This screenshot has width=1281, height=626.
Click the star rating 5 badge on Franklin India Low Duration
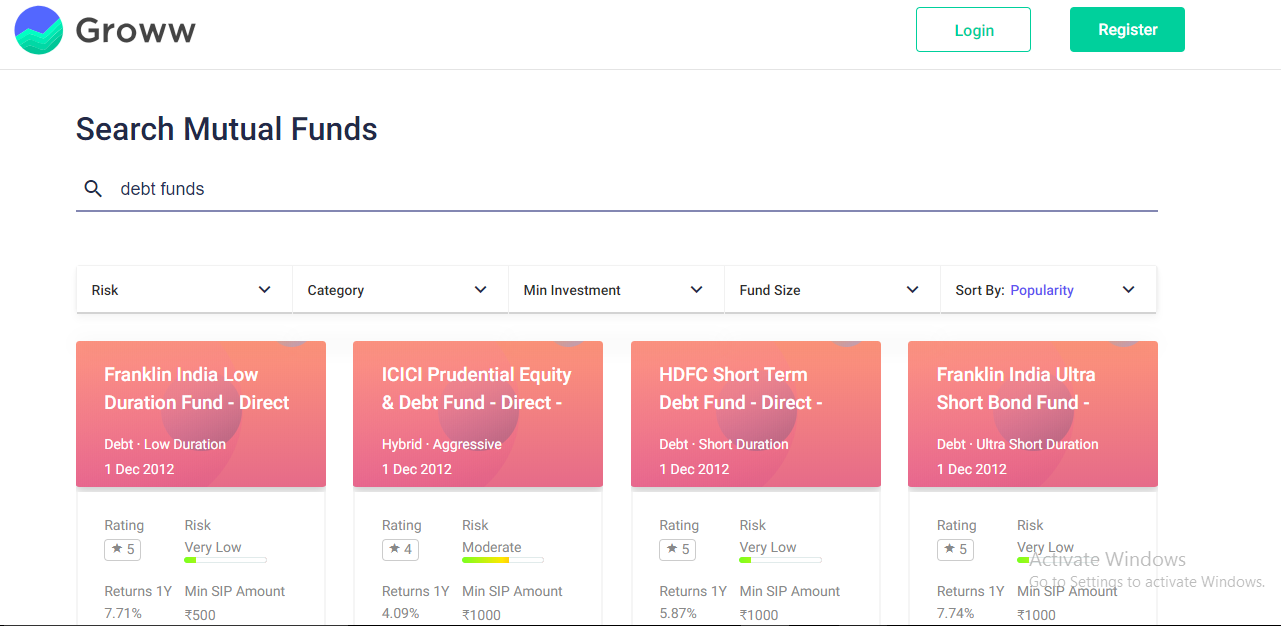120,549
